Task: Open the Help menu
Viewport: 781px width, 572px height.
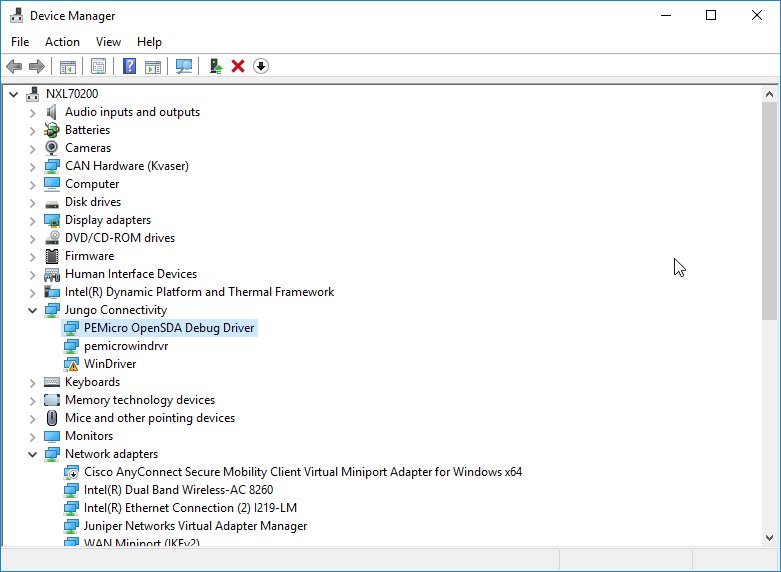Action: (x=149, y=42)
